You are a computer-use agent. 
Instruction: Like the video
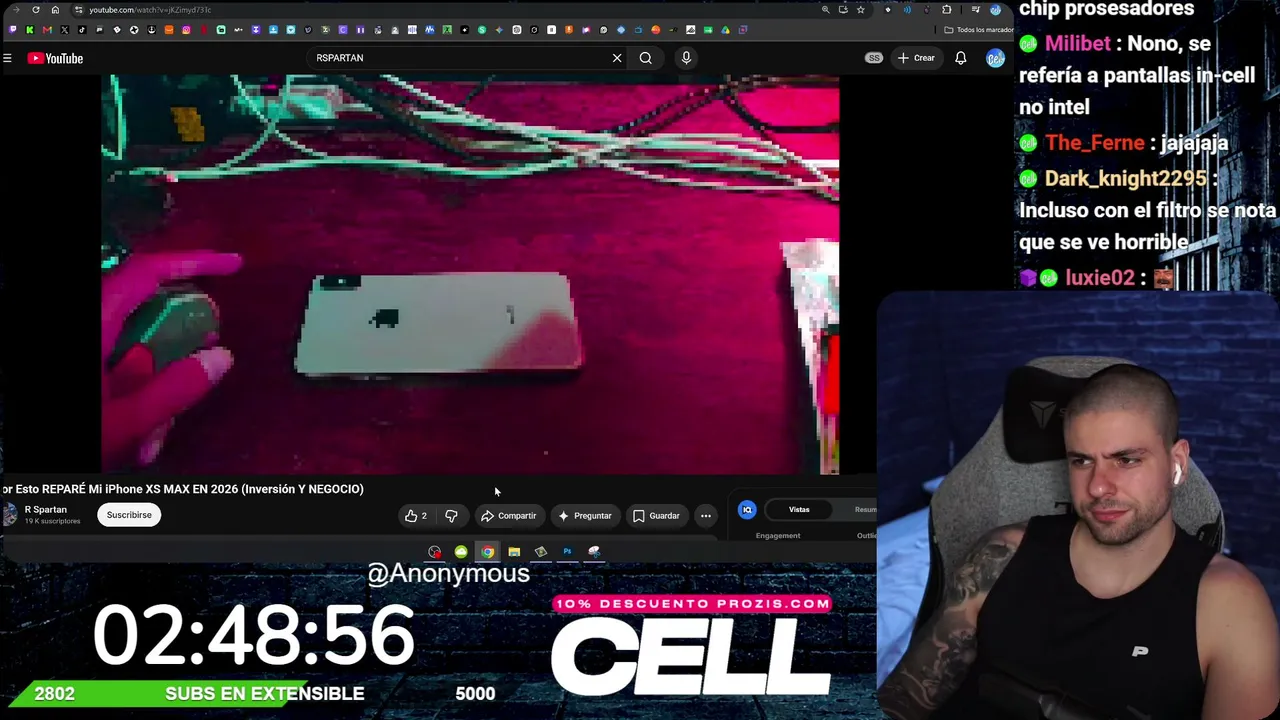click(416, 516)
